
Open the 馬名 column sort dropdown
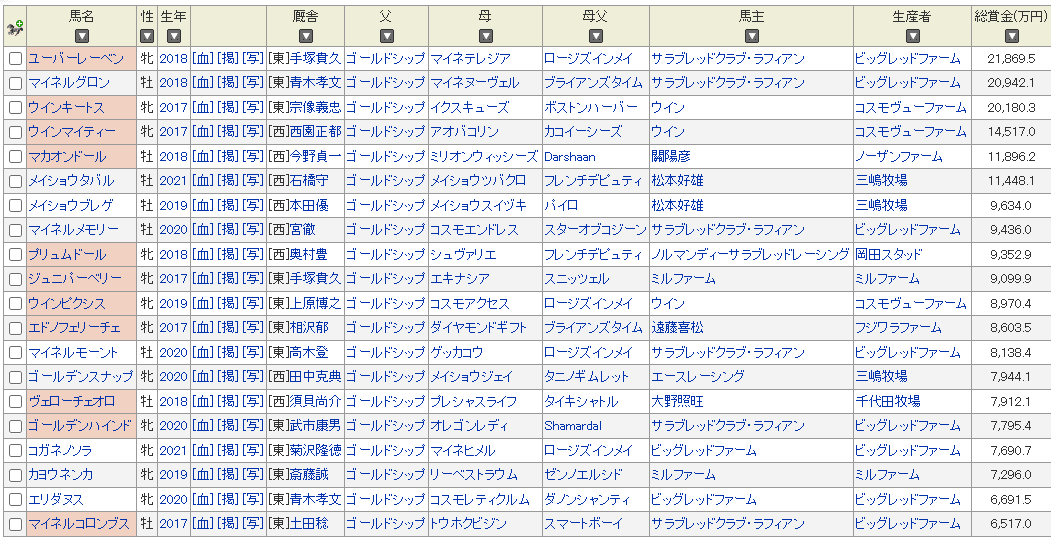82,36
